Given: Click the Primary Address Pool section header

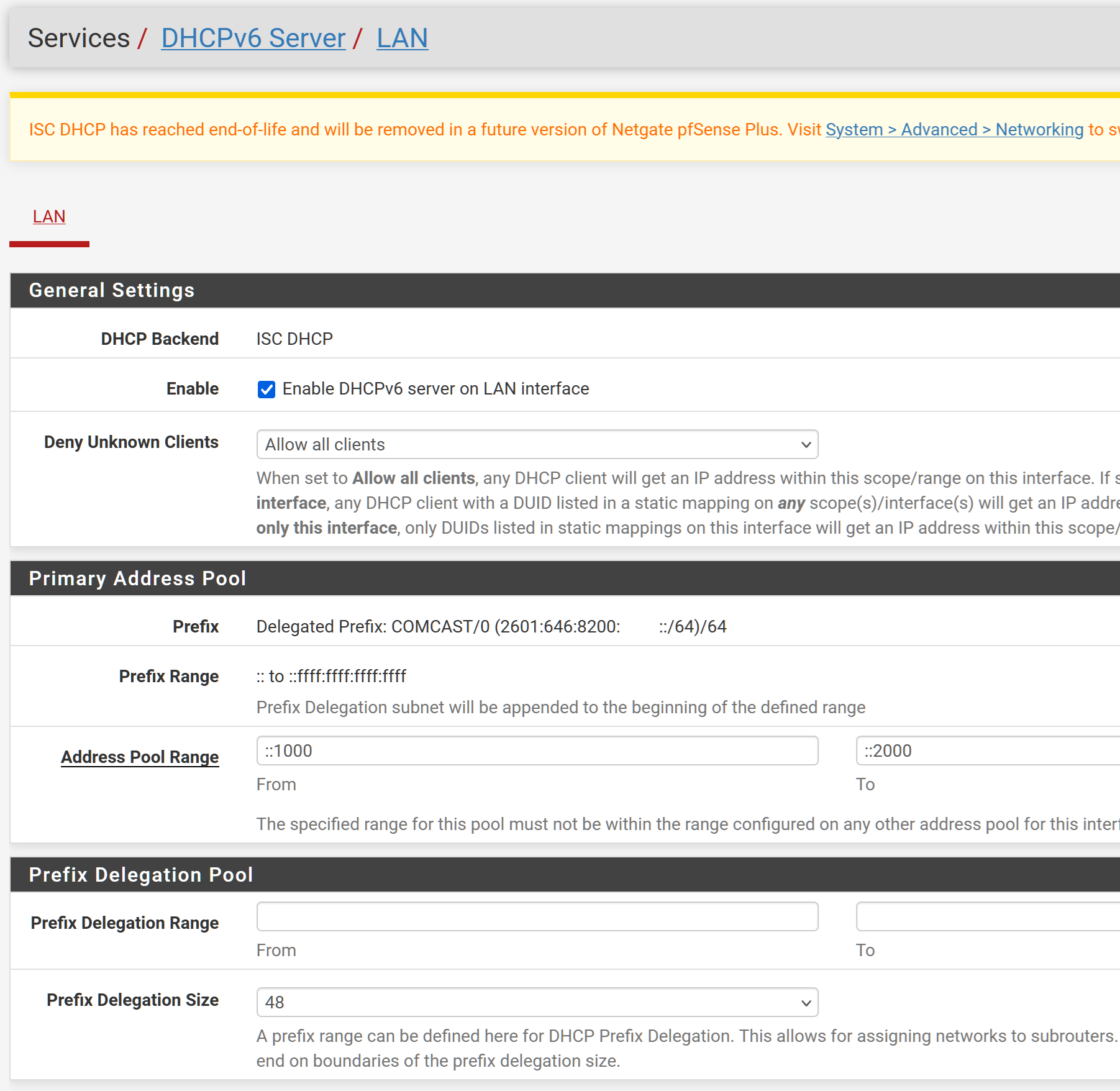Looking at the screenshot, I should 137,578.
